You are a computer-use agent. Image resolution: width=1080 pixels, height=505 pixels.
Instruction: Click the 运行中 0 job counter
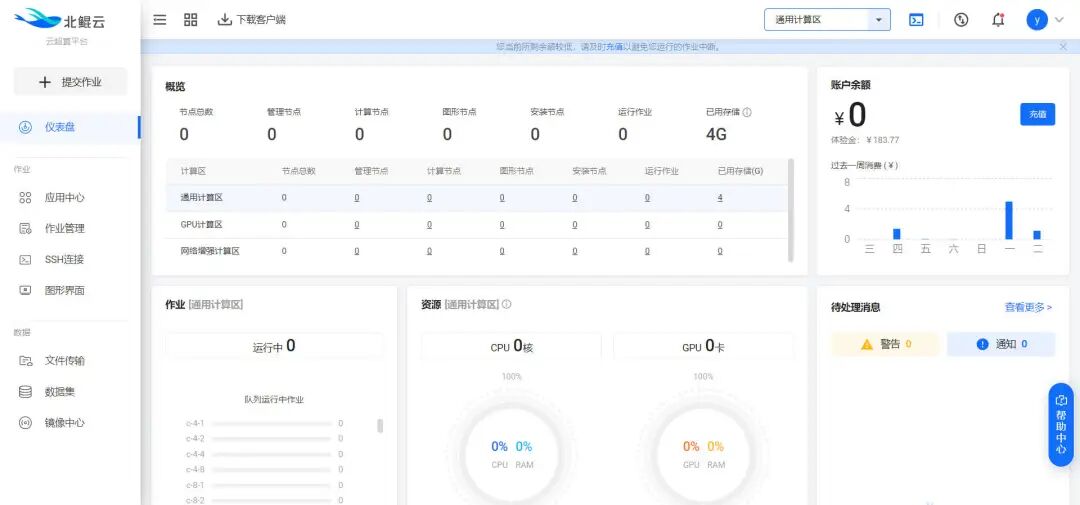tap(274, 346)
